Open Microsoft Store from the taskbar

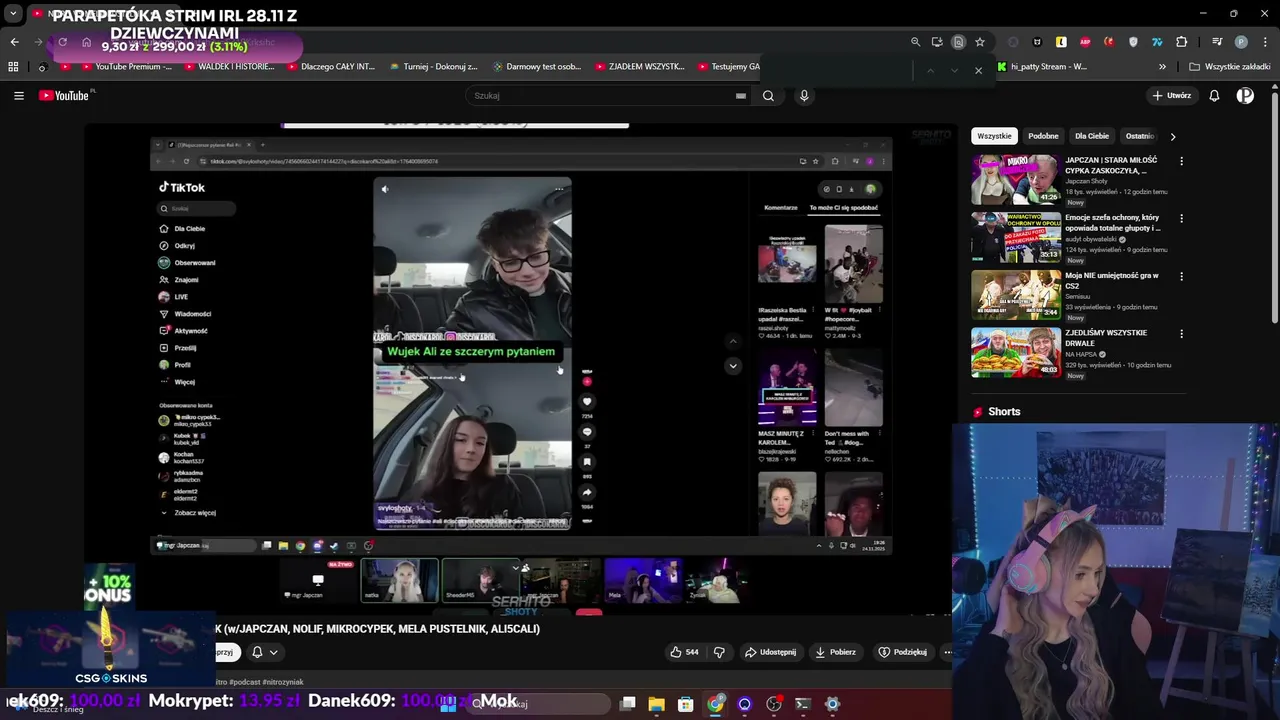pyautogui.click(x=685, y=704)
